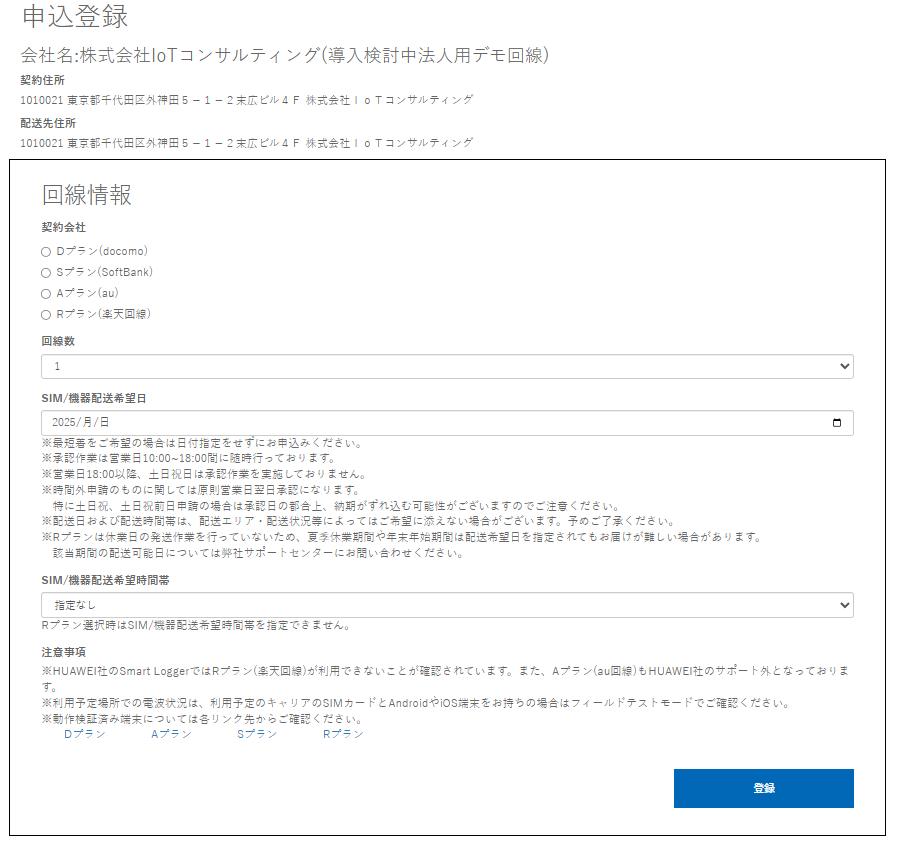The width and height of the screenshot is (902, 842).
Task: Click the 契約住所 label
Action: tap(43, 81)
